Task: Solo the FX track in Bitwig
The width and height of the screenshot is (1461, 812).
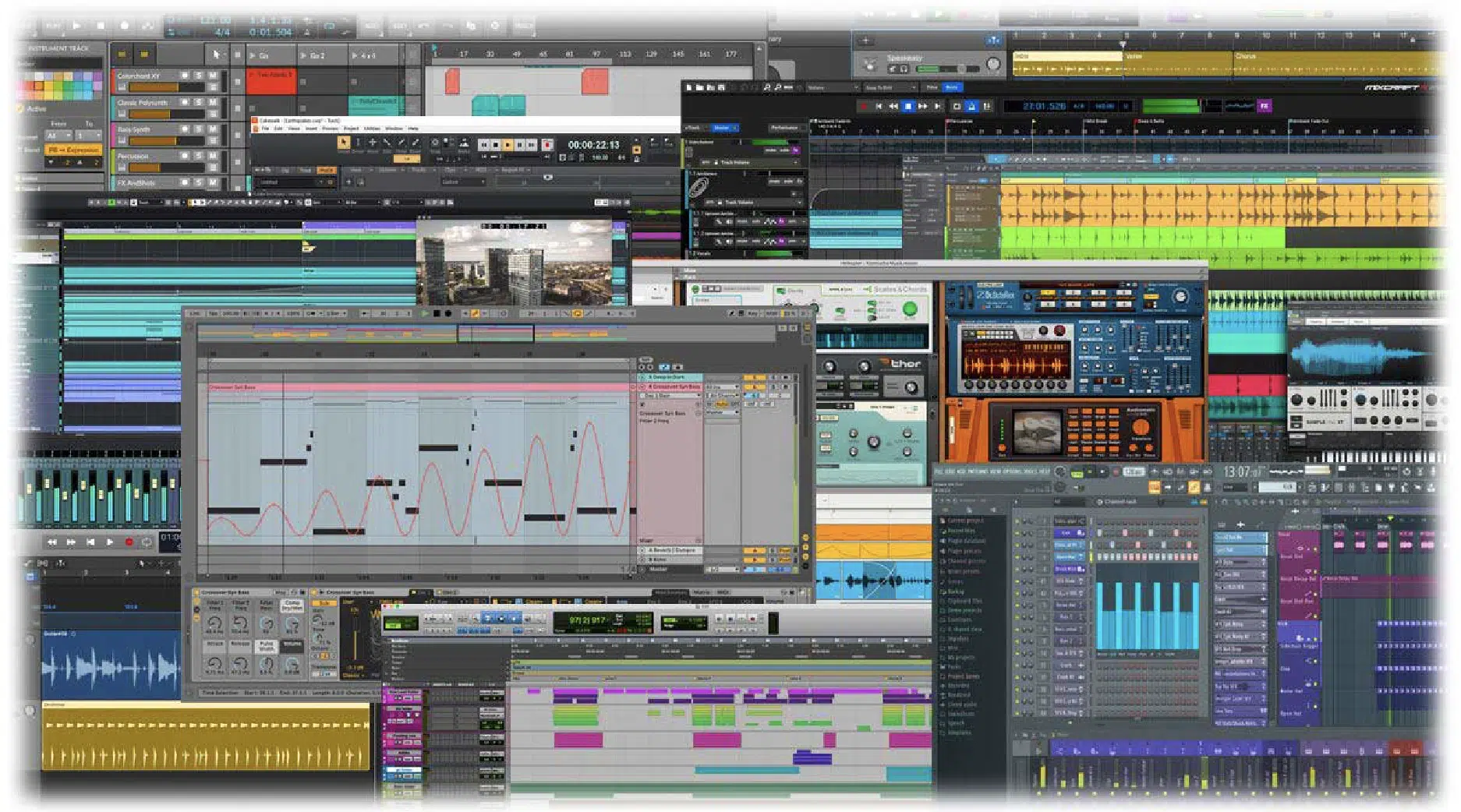Action: click(199, 182)
